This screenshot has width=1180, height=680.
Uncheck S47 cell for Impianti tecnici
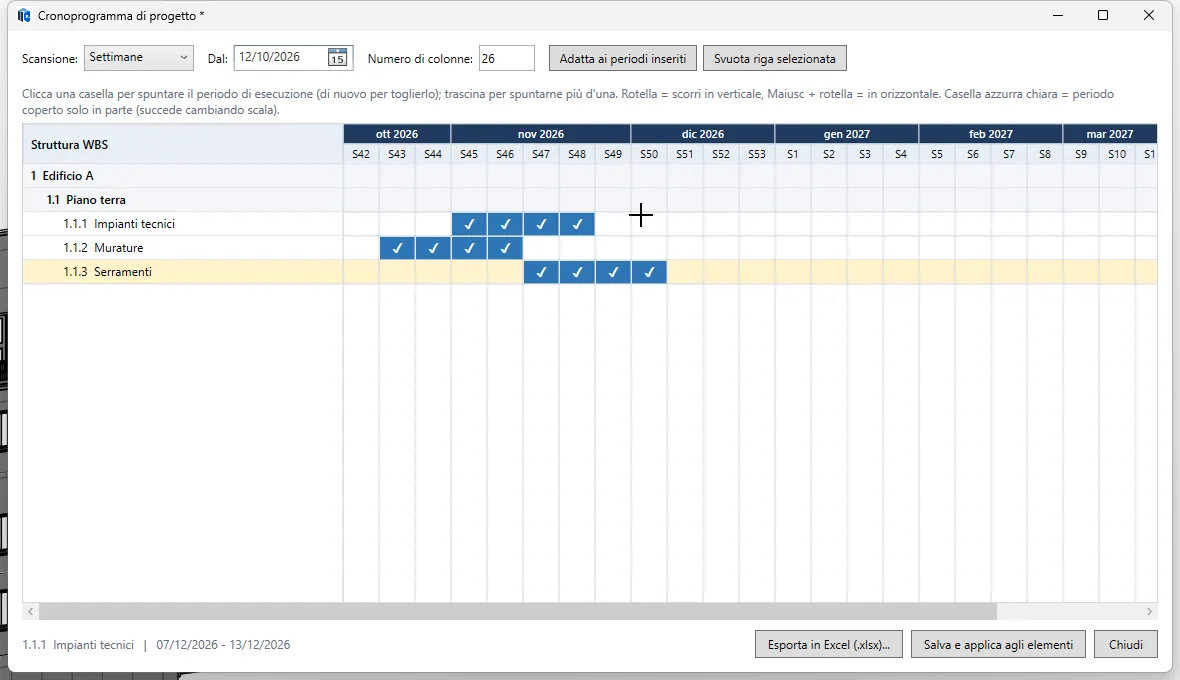(541, 224)
